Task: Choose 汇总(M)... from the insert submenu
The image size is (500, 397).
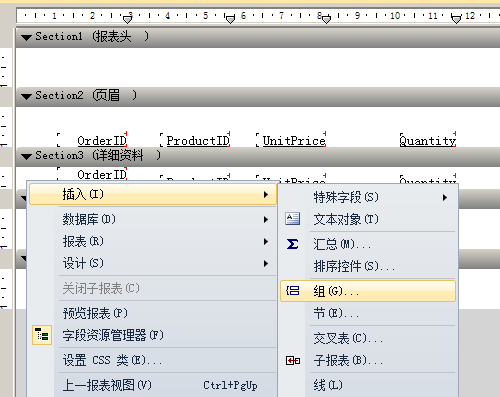Action: point(368,244)
